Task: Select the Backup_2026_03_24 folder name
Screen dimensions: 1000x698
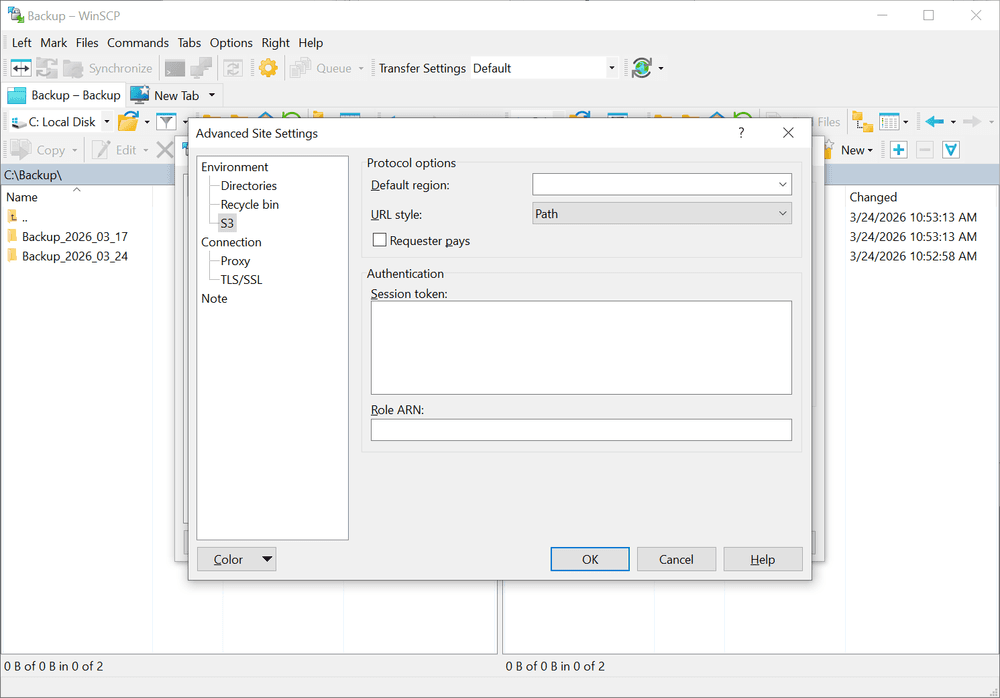Action: [x=75, y=256]
